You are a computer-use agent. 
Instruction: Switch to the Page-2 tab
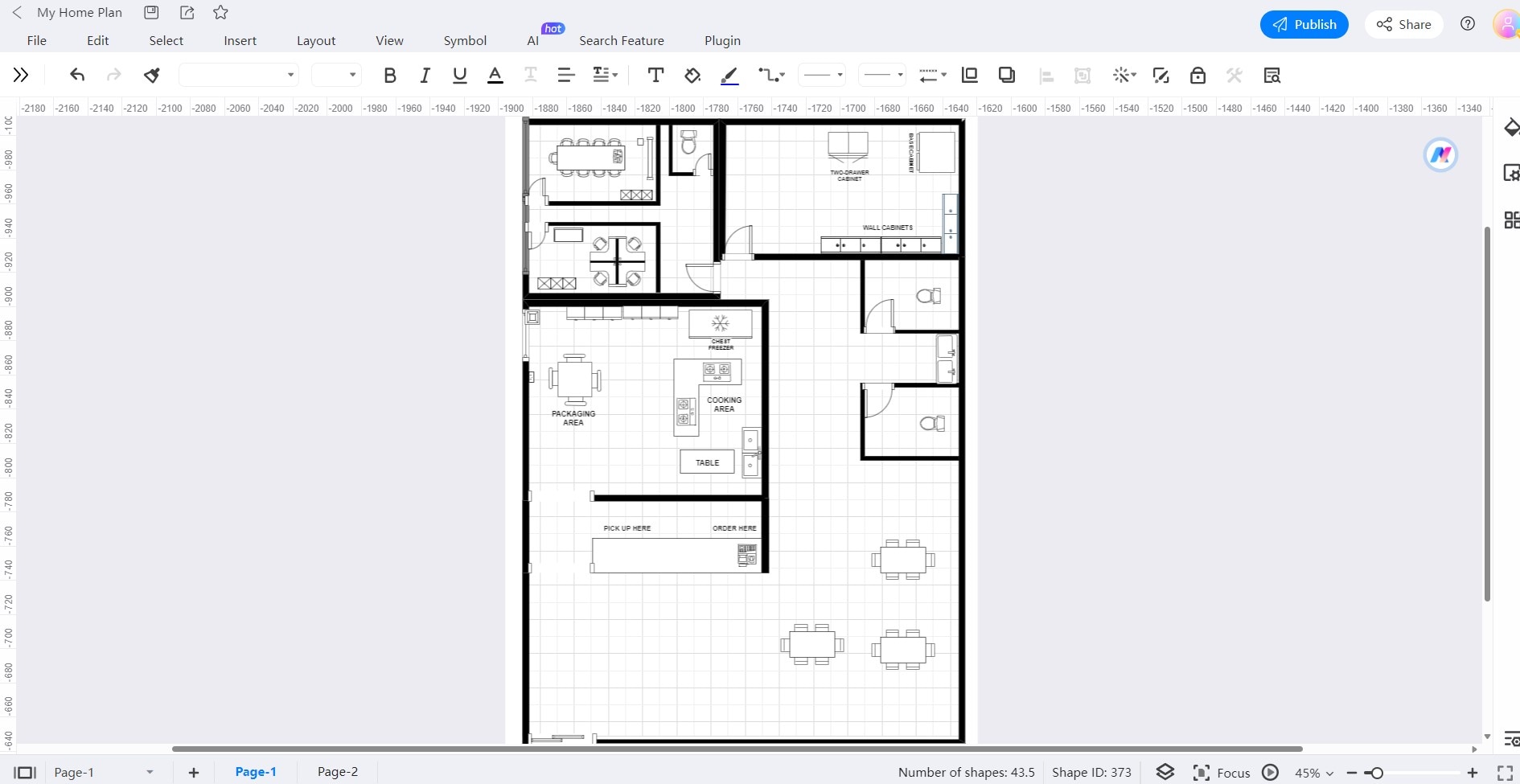[338, 771]
